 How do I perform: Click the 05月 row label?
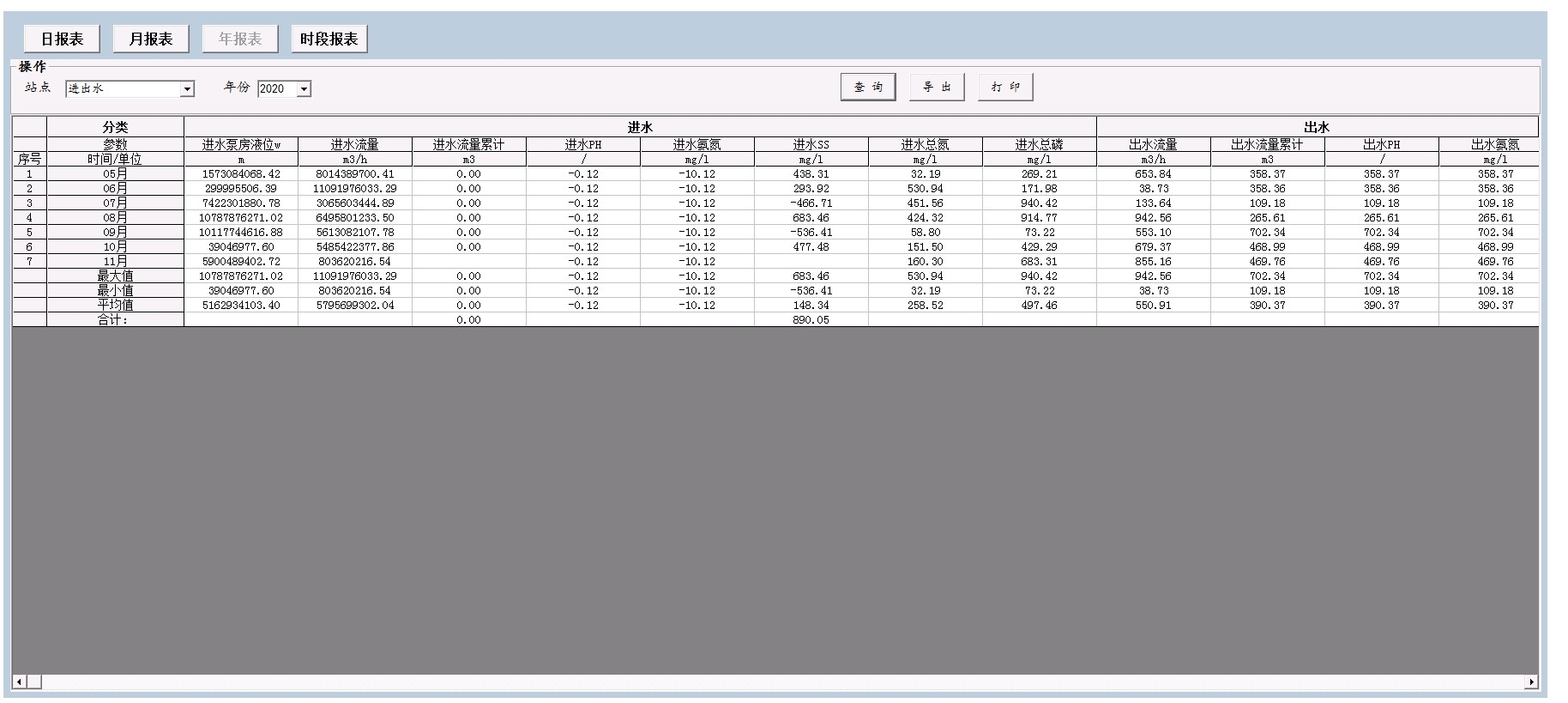pyautogui.click(x=115, y=173)
